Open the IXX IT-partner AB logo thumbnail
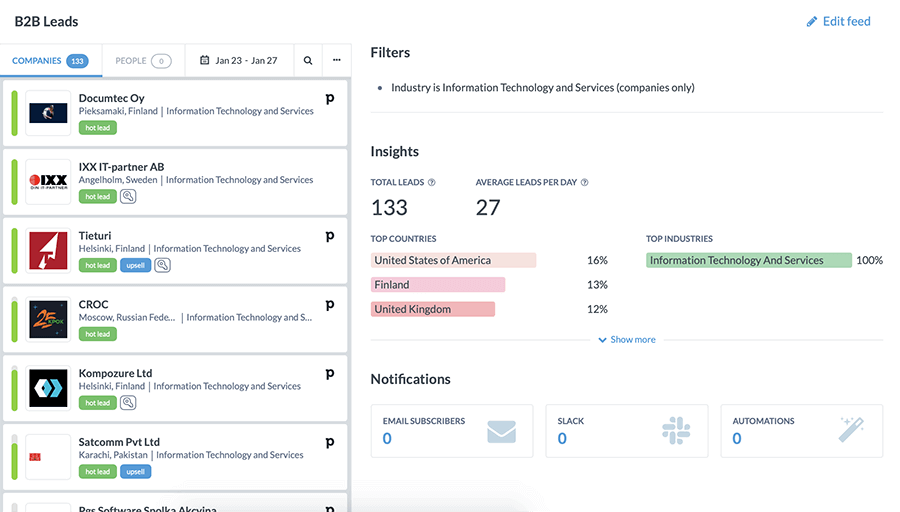The width and height of the screenshot is (900, 512). [x=48, y=182]
